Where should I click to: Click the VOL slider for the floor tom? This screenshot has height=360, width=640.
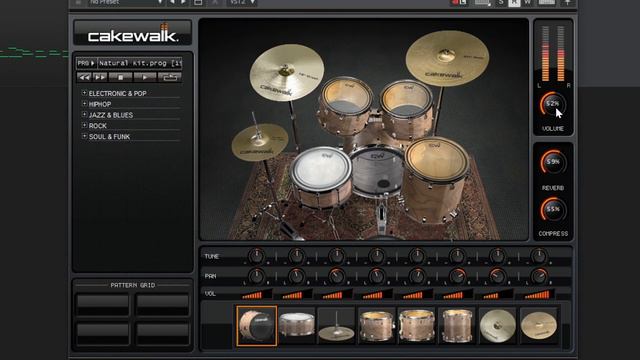tap(457, 294)
